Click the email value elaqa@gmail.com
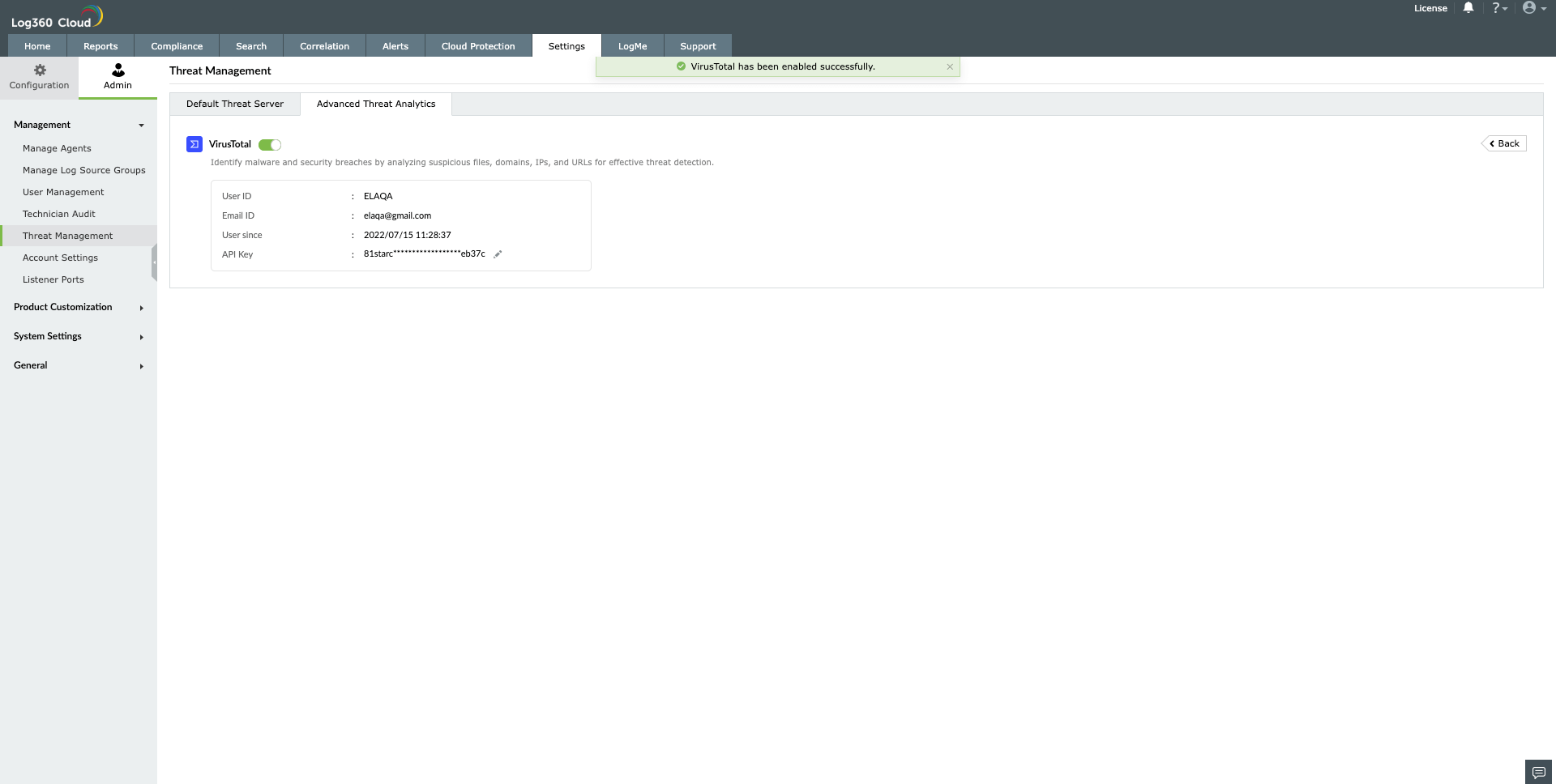This screenshot has width=1556, height=784. coord(397,215)
